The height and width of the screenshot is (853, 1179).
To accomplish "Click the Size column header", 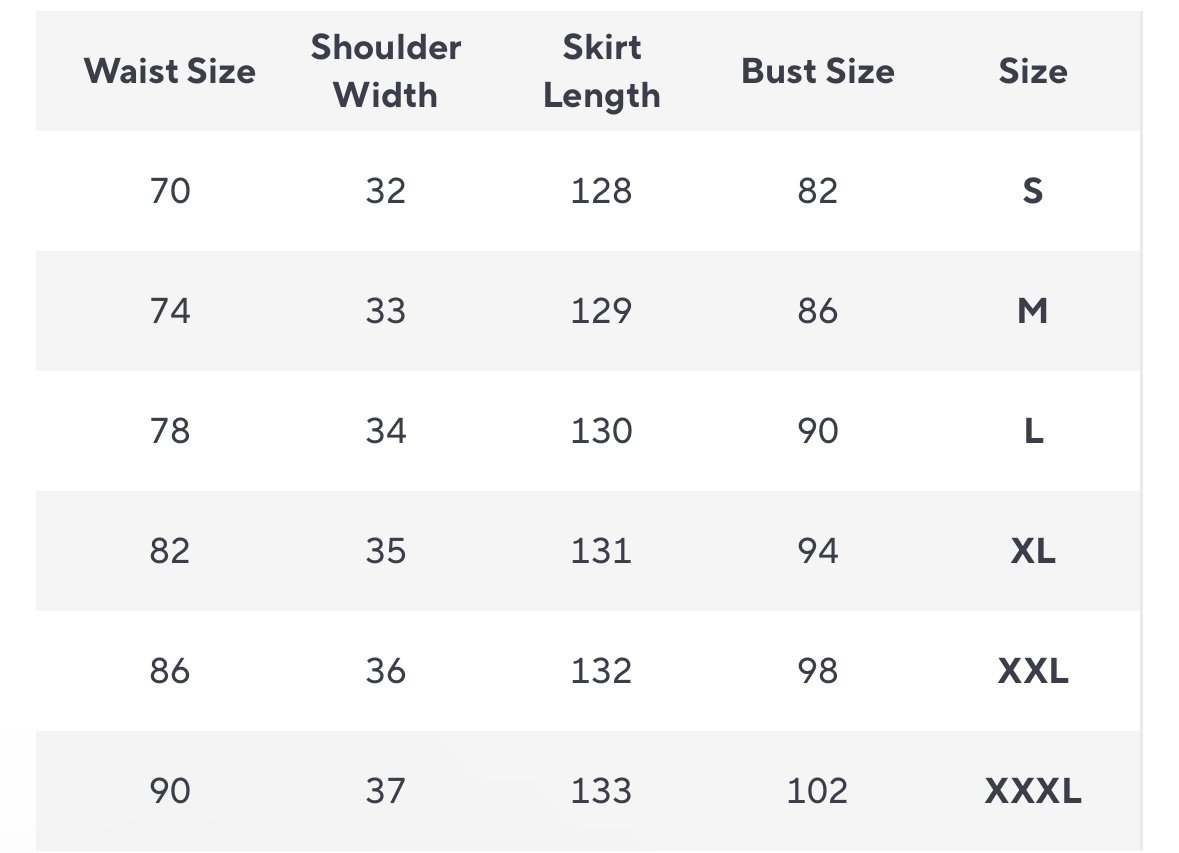I will [x=1033, y=71].
